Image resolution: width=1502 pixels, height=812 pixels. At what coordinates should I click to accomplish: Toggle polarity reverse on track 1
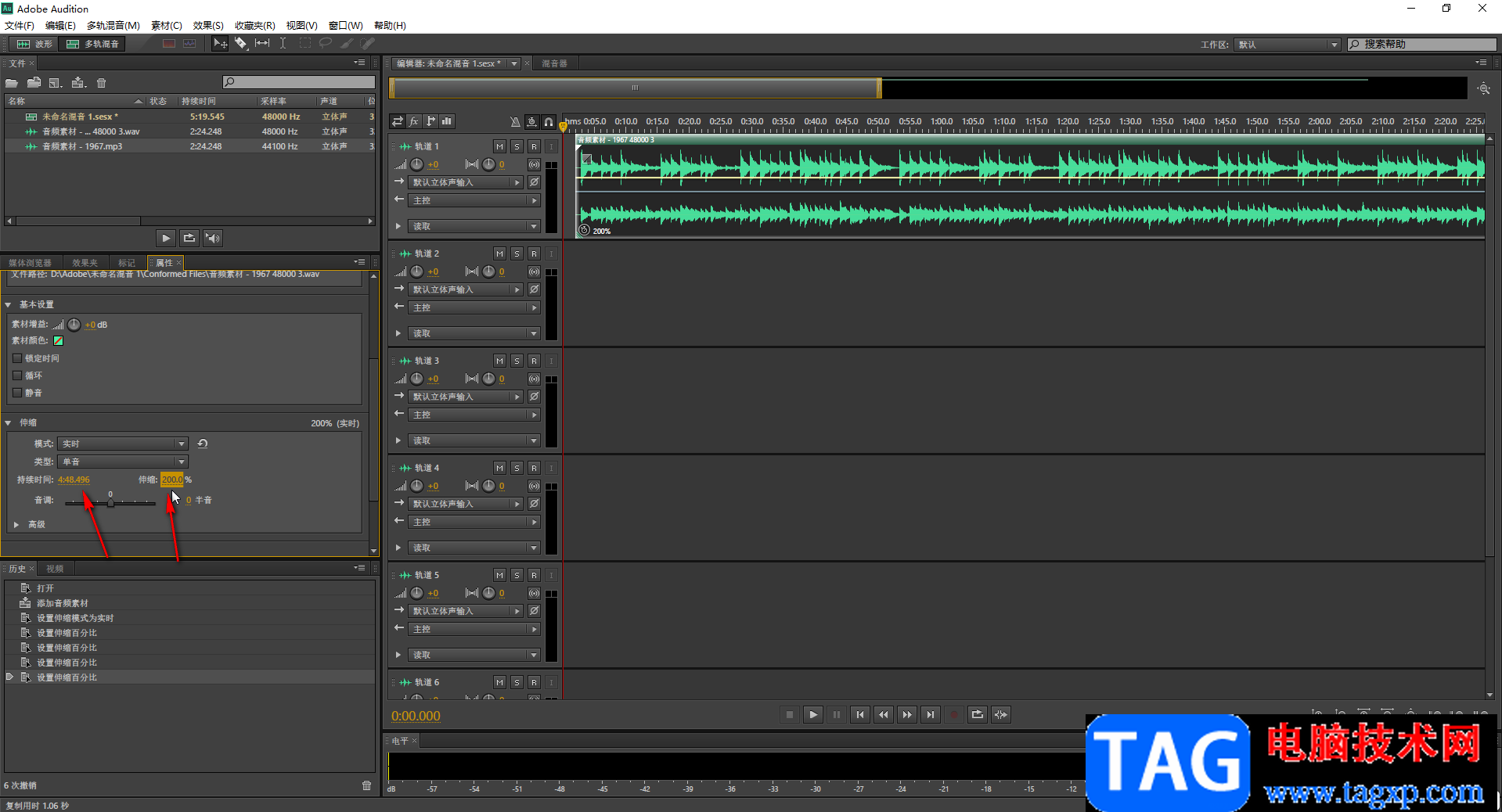pos(534,182)
